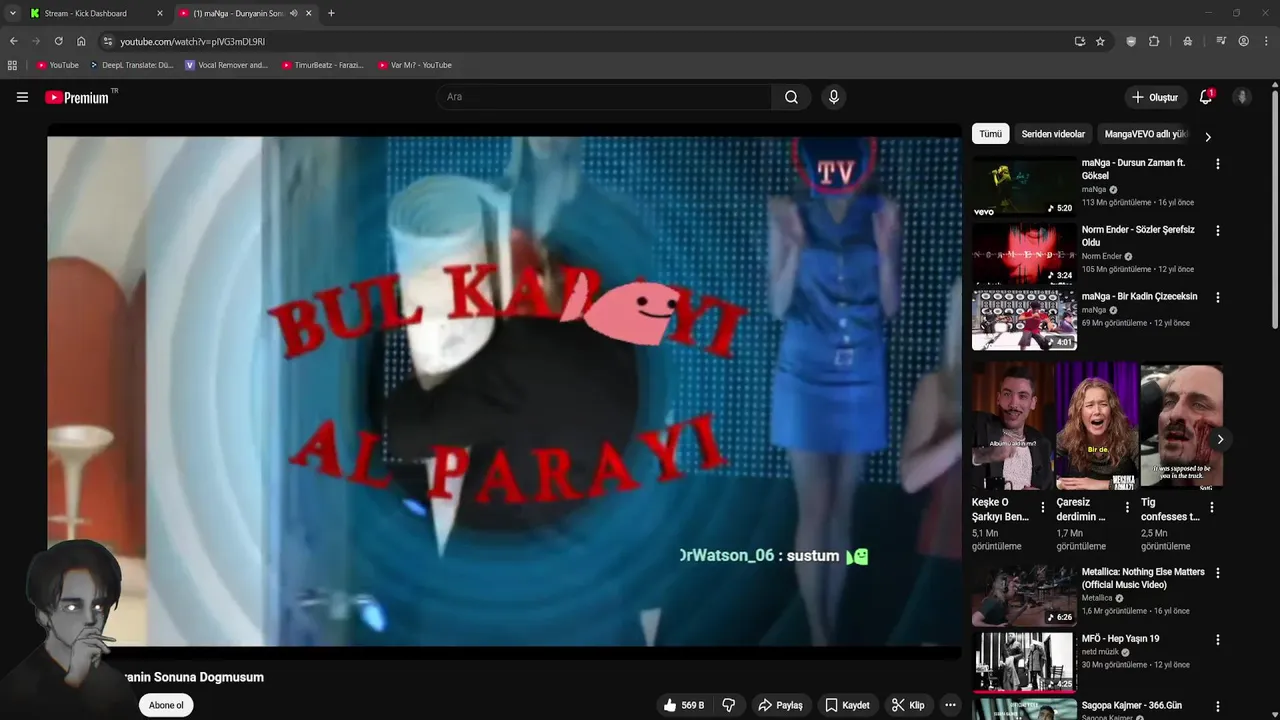Open the apps grid in bookmarks bar
This screenshot has width=1280, height=720.
click(12, 65)
